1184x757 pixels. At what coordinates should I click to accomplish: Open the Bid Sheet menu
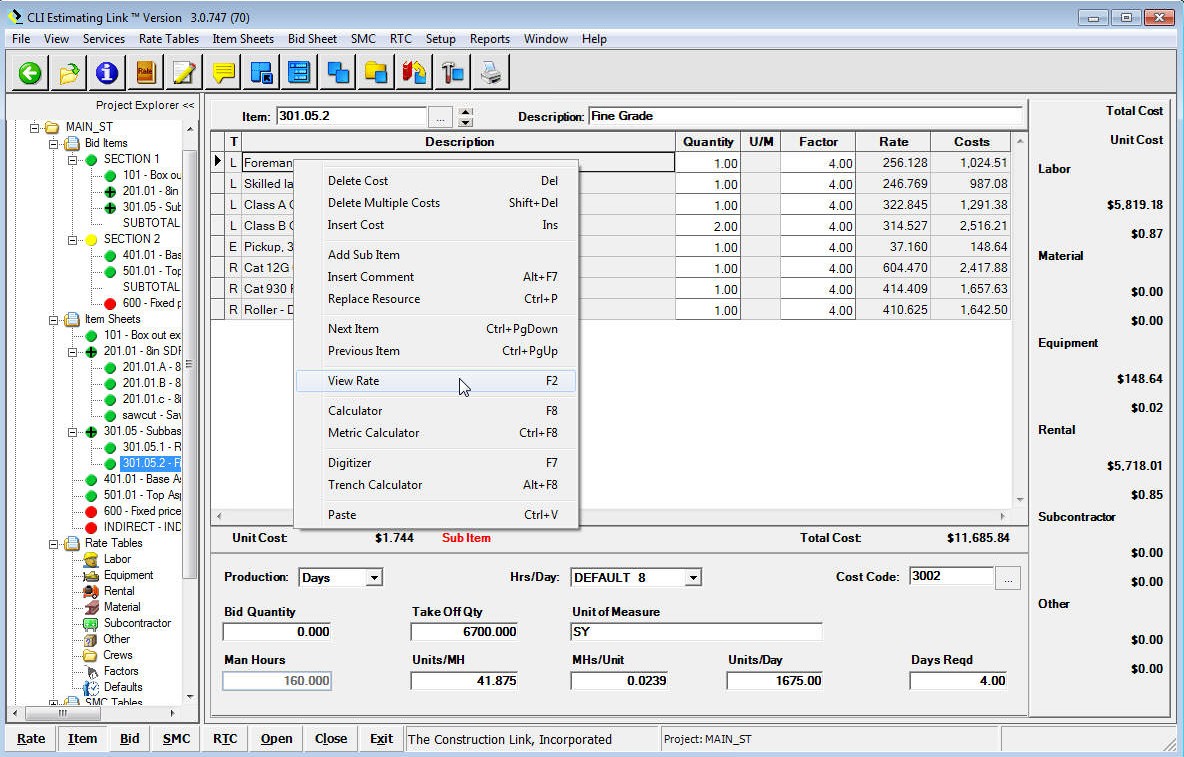(312, 38)
